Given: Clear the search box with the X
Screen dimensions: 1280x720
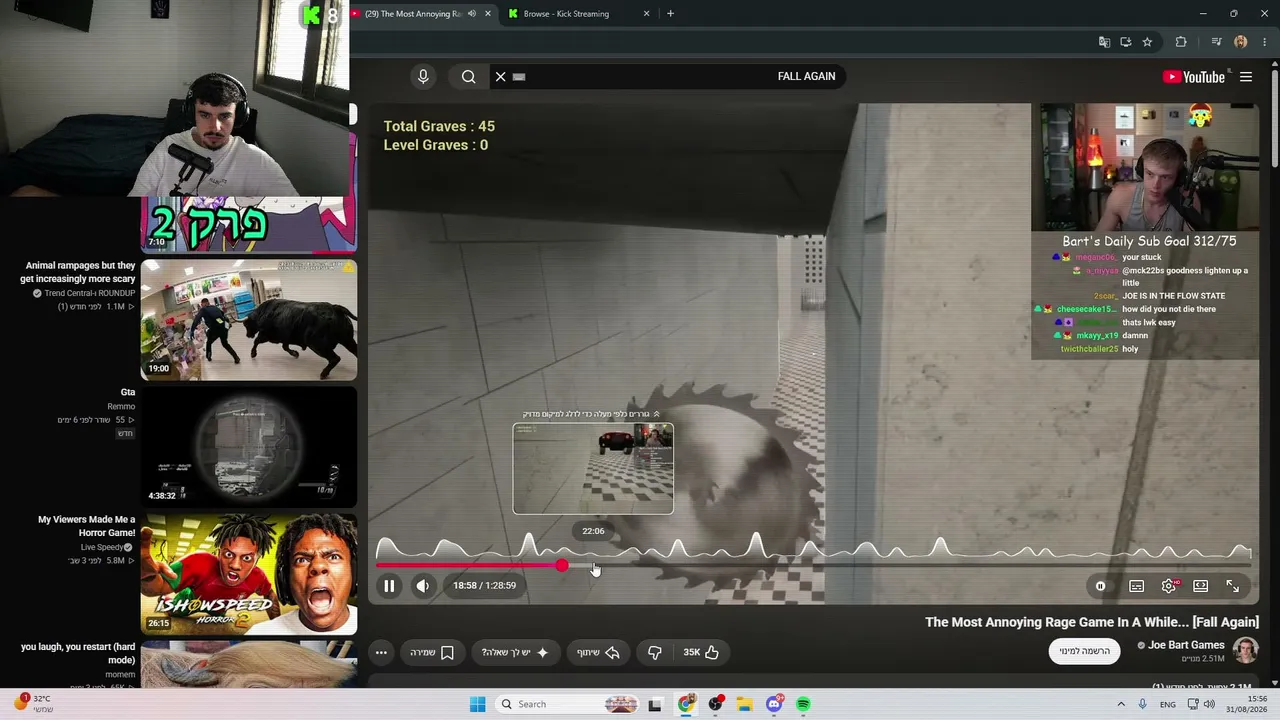Looking at the screenshot, I should point(501,76).
